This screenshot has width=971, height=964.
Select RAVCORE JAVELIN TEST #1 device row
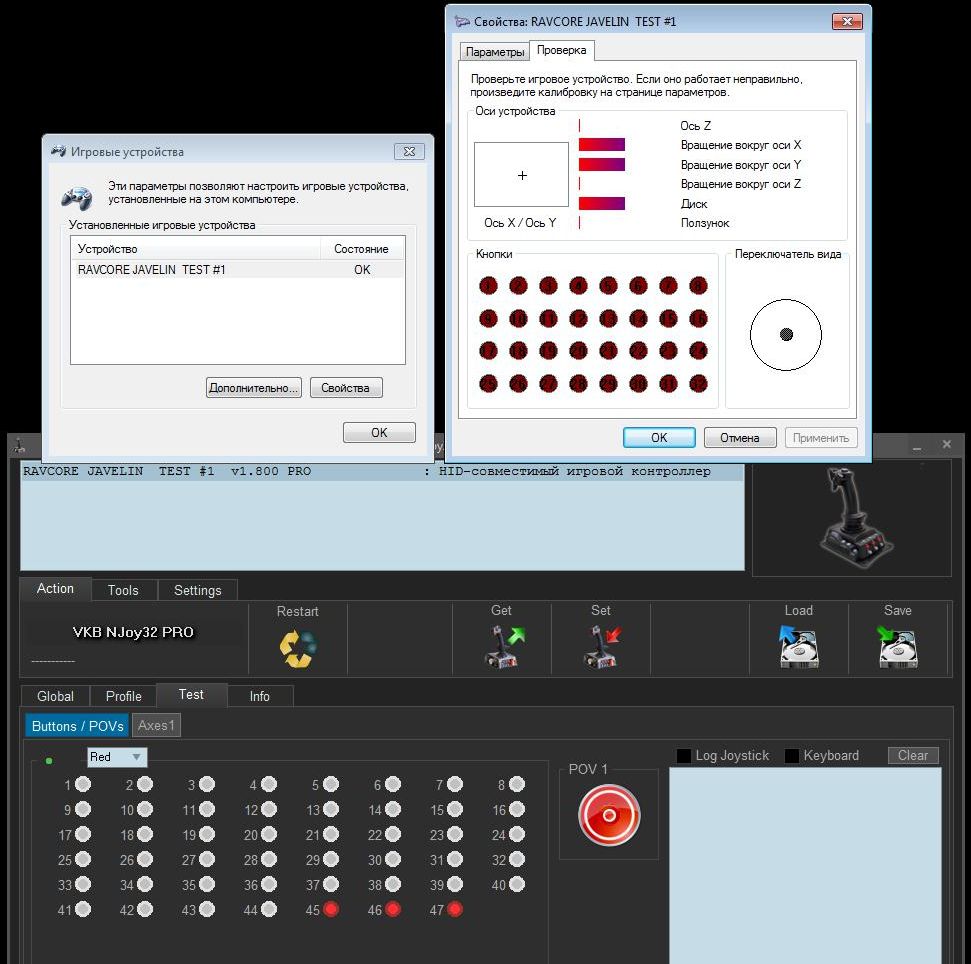click(238, 269)
